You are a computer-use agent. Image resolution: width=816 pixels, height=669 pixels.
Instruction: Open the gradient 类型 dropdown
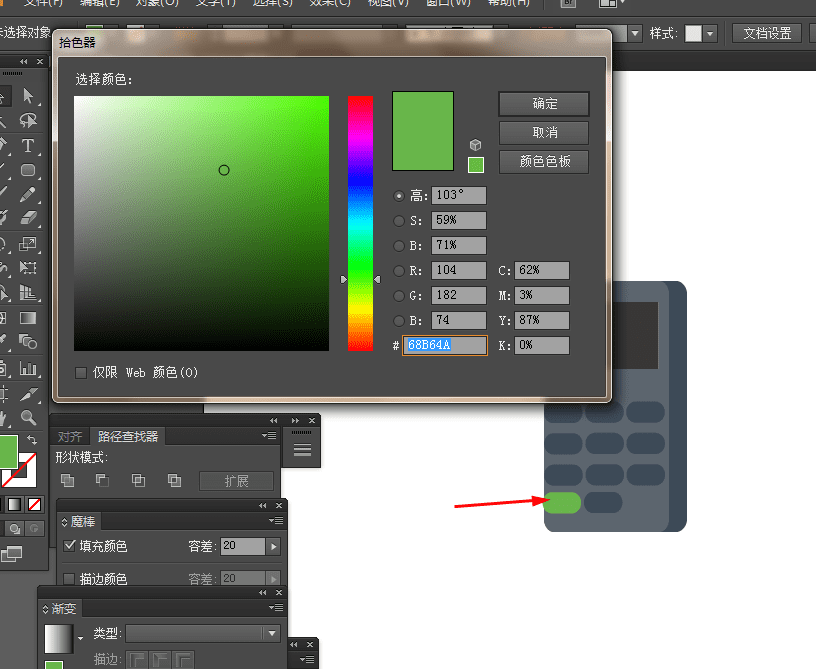(272, 633)
